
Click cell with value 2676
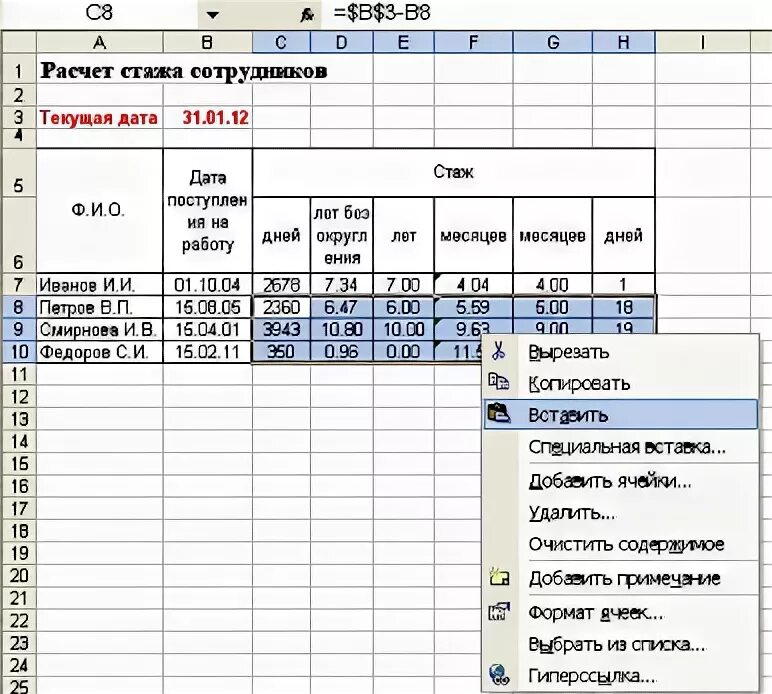tap(281, 284)
